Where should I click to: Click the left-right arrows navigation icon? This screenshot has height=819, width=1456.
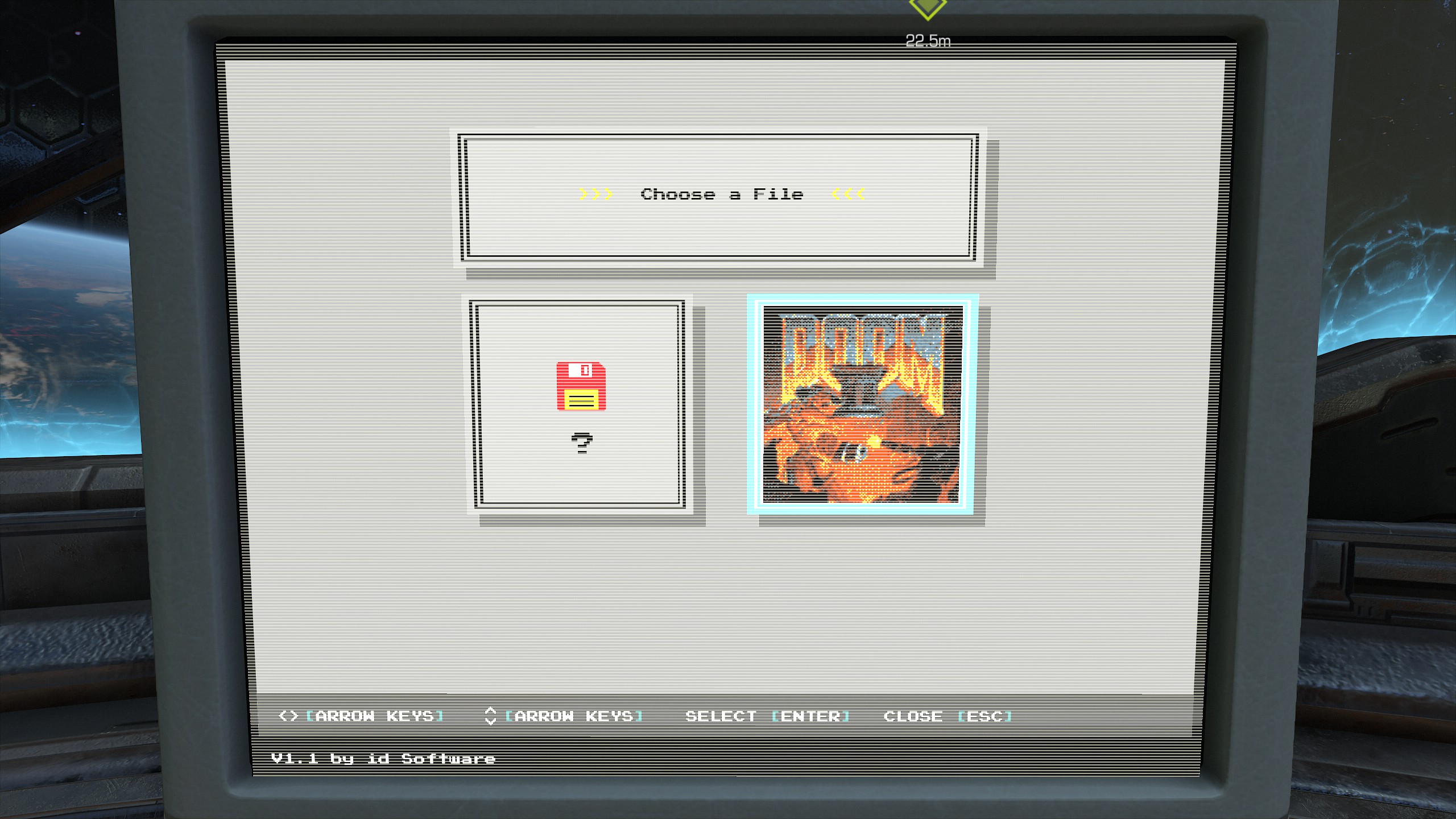pos(288,715)
